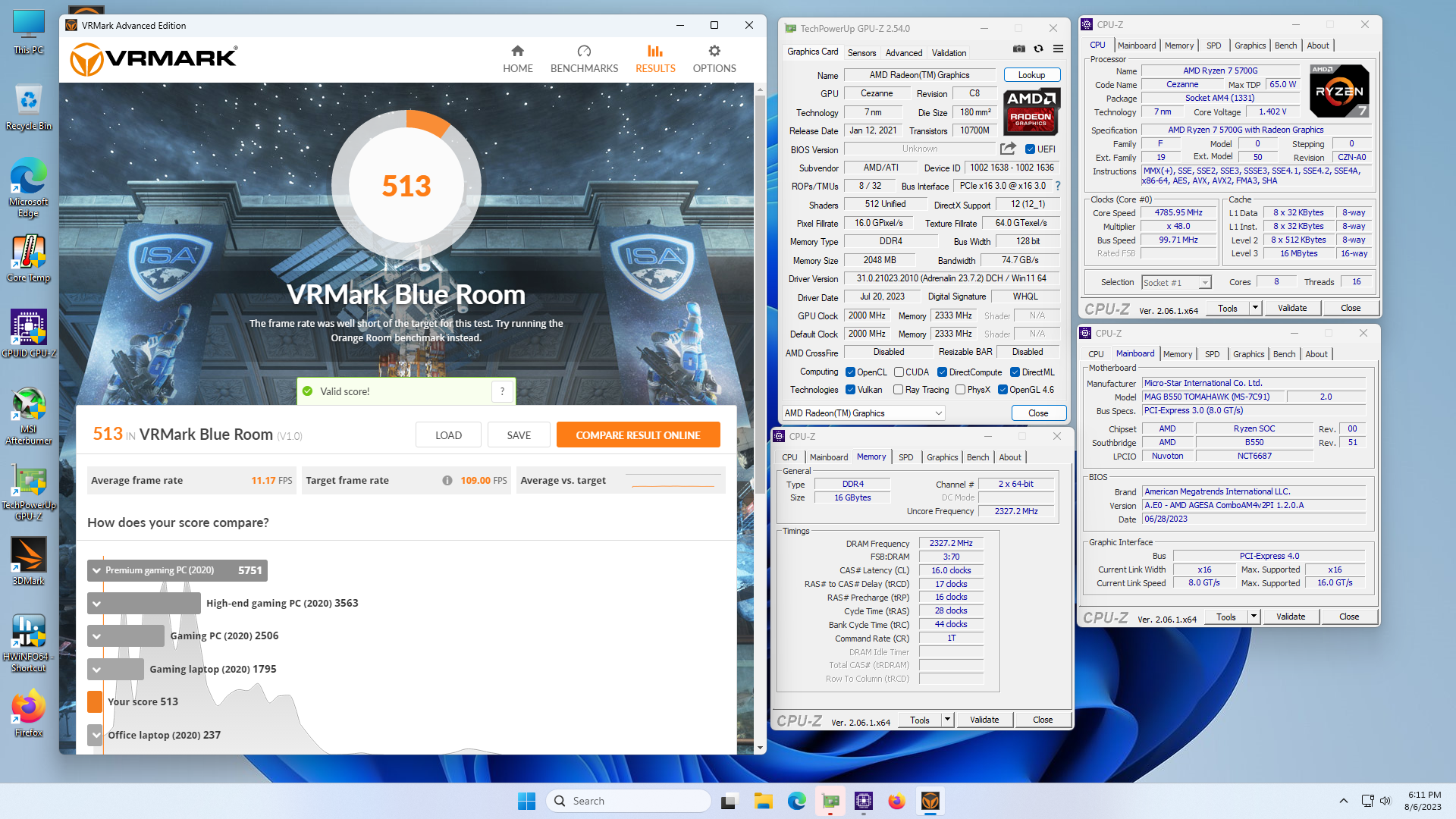Click the orange Your score 513 marker
Image resolution: width=1456 pixels, height=819 pixels.
[x=95, y=701]
